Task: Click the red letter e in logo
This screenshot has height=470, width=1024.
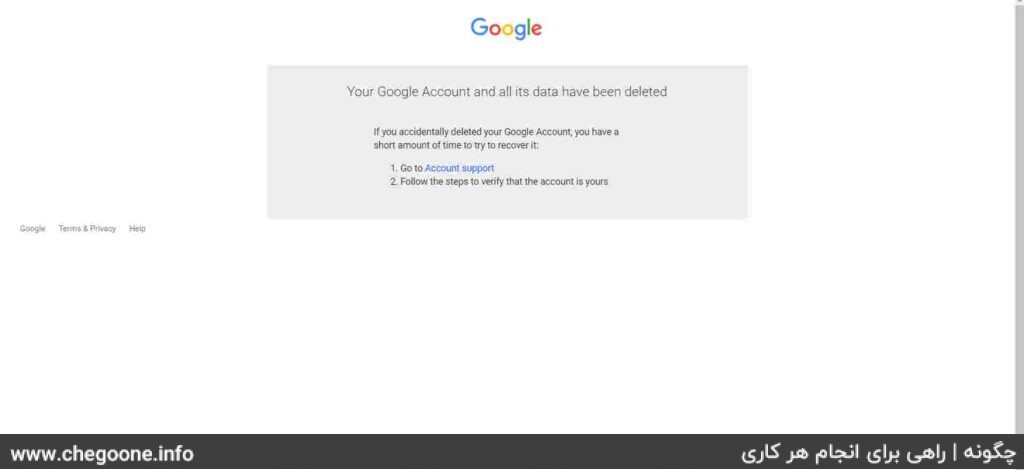Action: click(535, 29)
